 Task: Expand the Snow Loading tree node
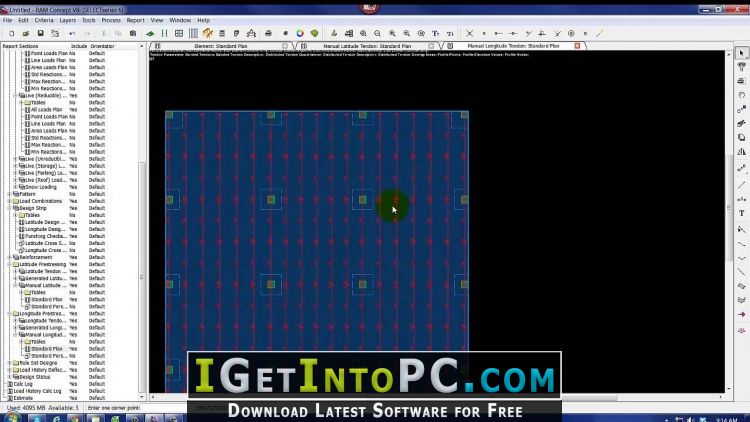[15, 187]
